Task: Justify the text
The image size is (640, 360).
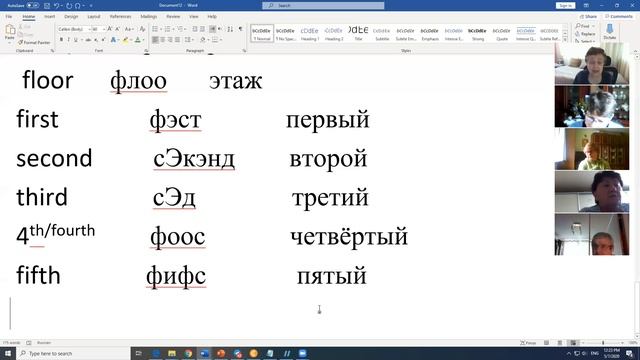Action: pos(177,40)
